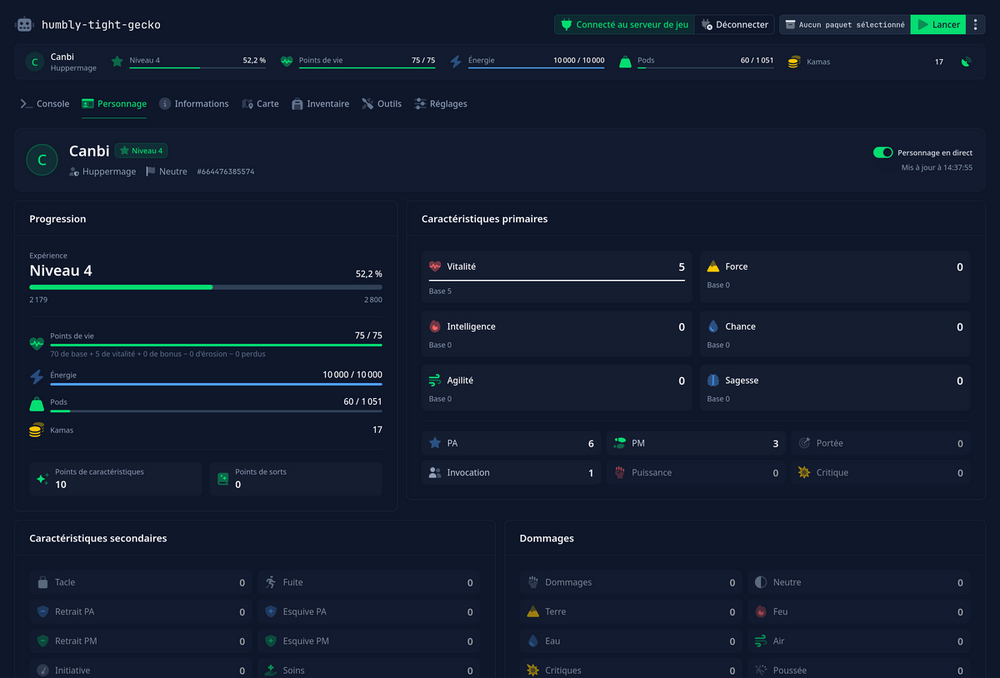Click the large Canbi profile avatar
Screen dimensions: 1000x678
[x=42, y=159]
